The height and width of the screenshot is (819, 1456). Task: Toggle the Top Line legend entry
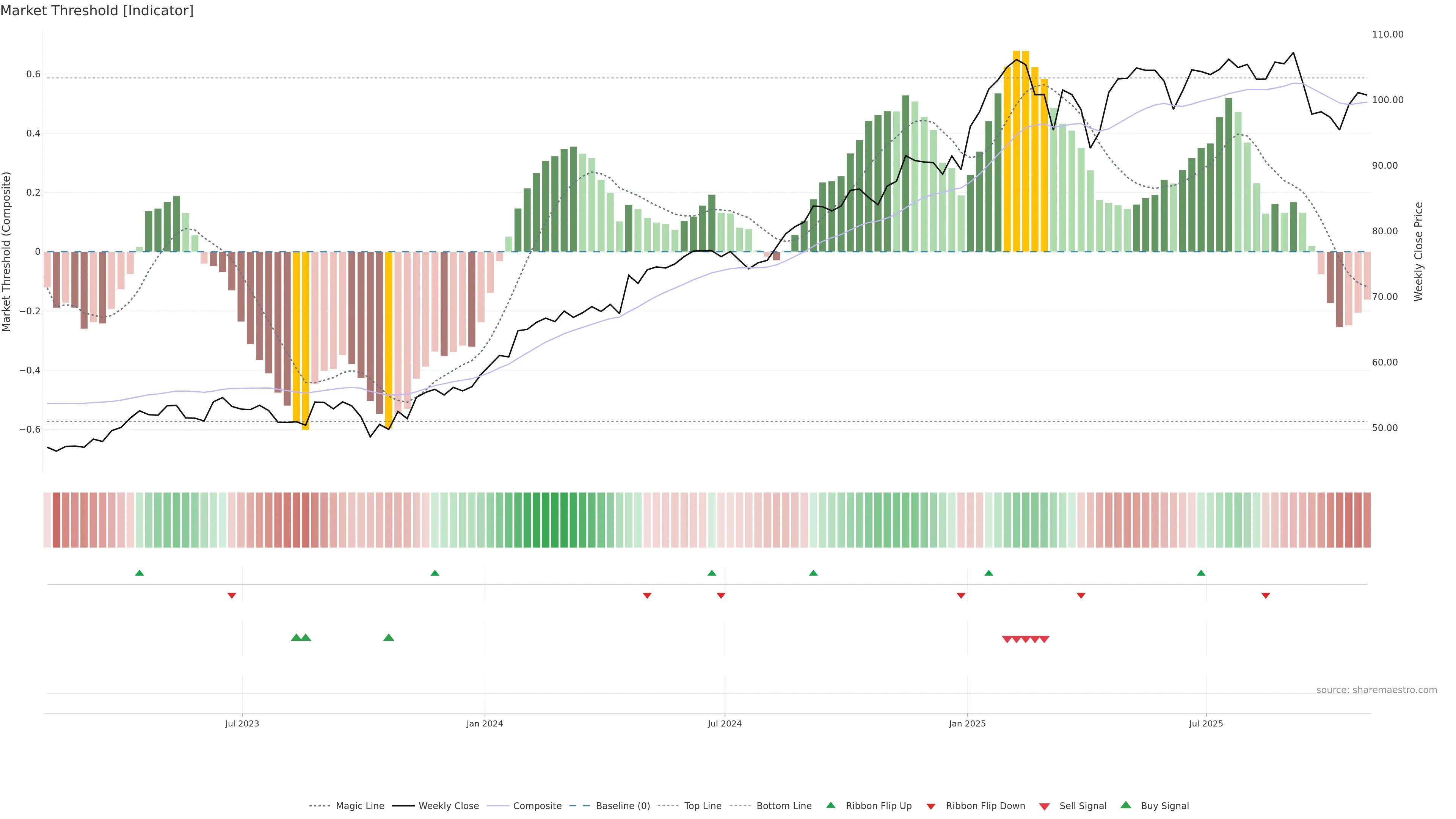click(x=703, y=806)
